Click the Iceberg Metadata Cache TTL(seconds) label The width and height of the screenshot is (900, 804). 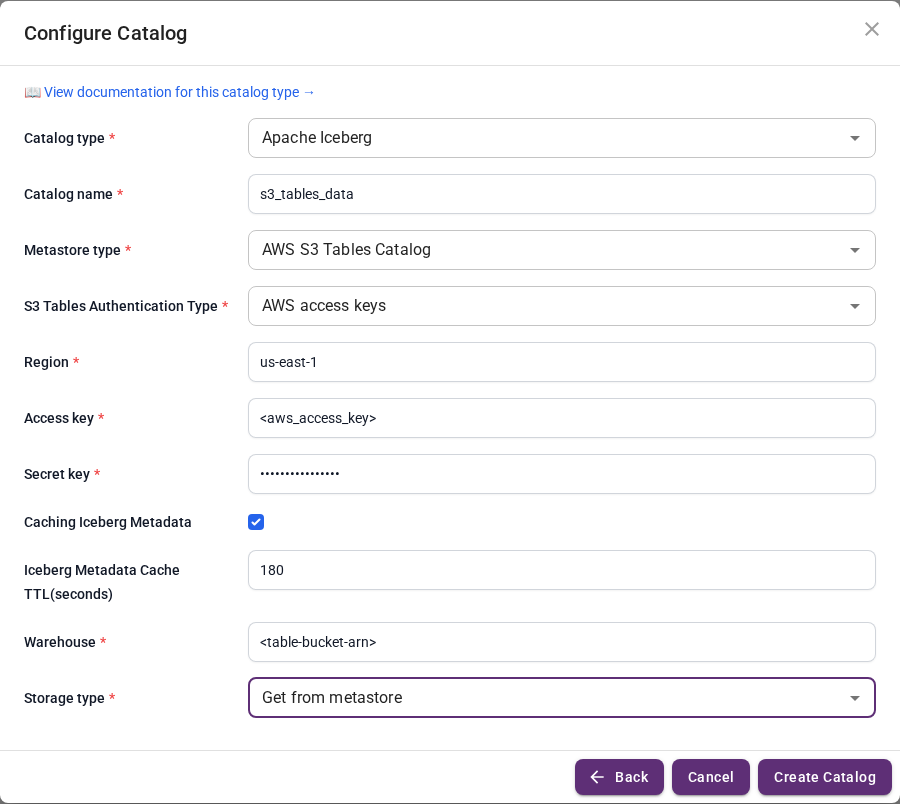102,582
